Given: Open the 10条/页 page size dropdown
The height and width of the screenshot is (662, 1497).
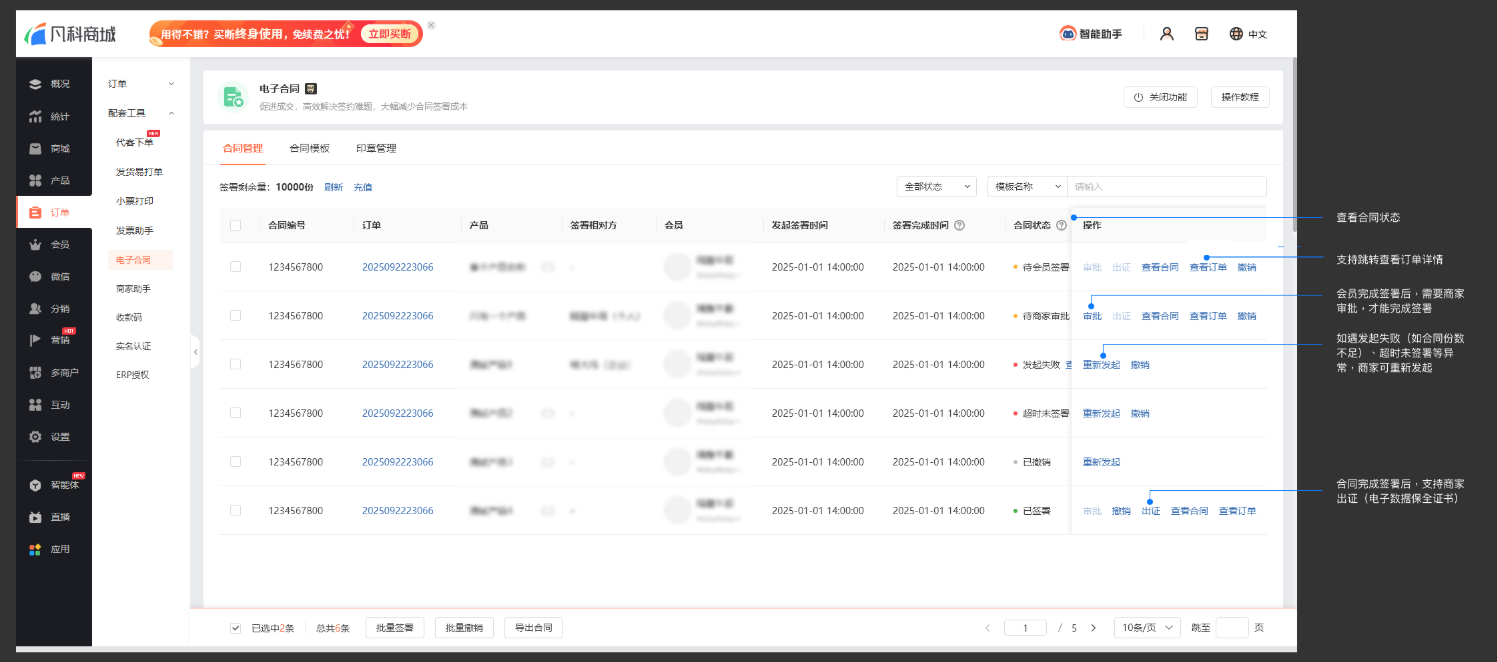Looking at the screenshot, I should pos(1145,628).
